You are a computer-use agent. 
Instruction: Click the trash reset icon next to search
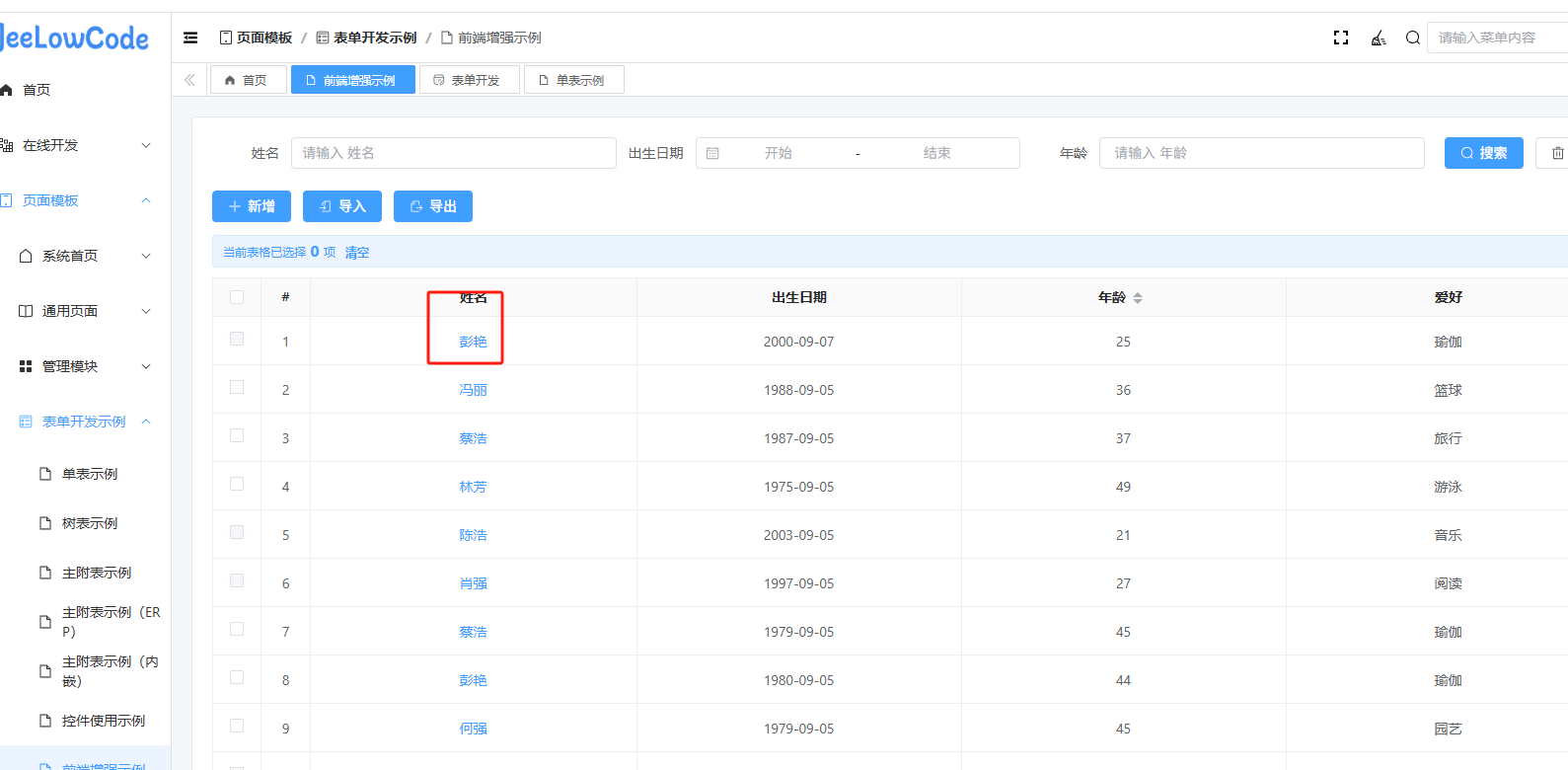1557,153
